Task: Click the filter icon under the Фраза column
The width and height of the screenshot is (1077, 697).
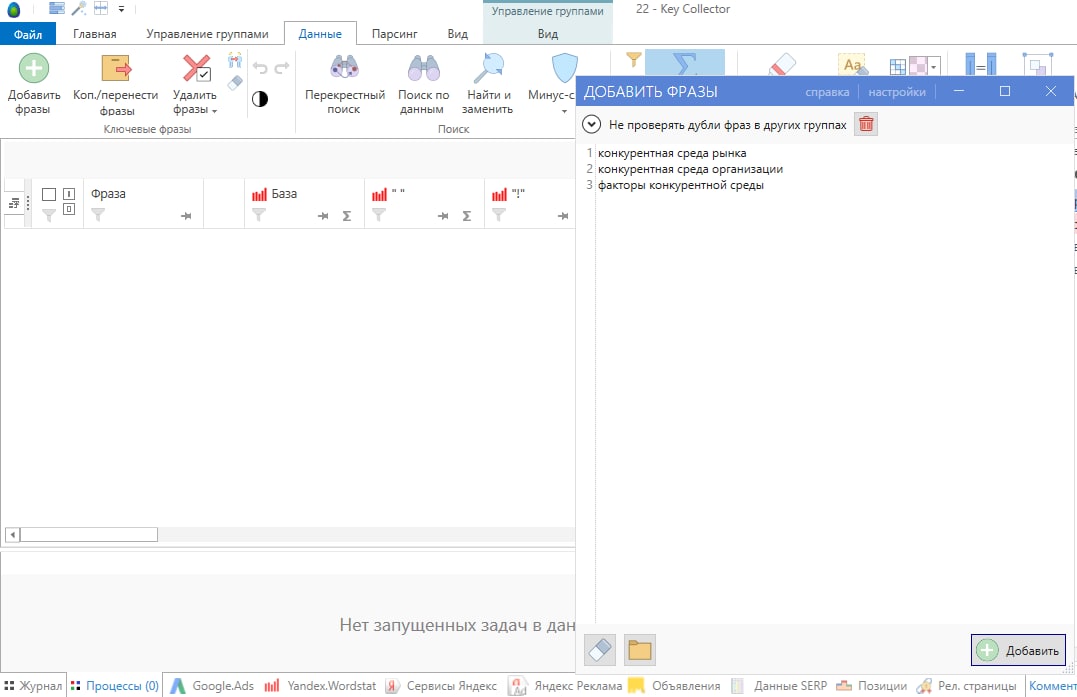Action: (x=98, y=214)
